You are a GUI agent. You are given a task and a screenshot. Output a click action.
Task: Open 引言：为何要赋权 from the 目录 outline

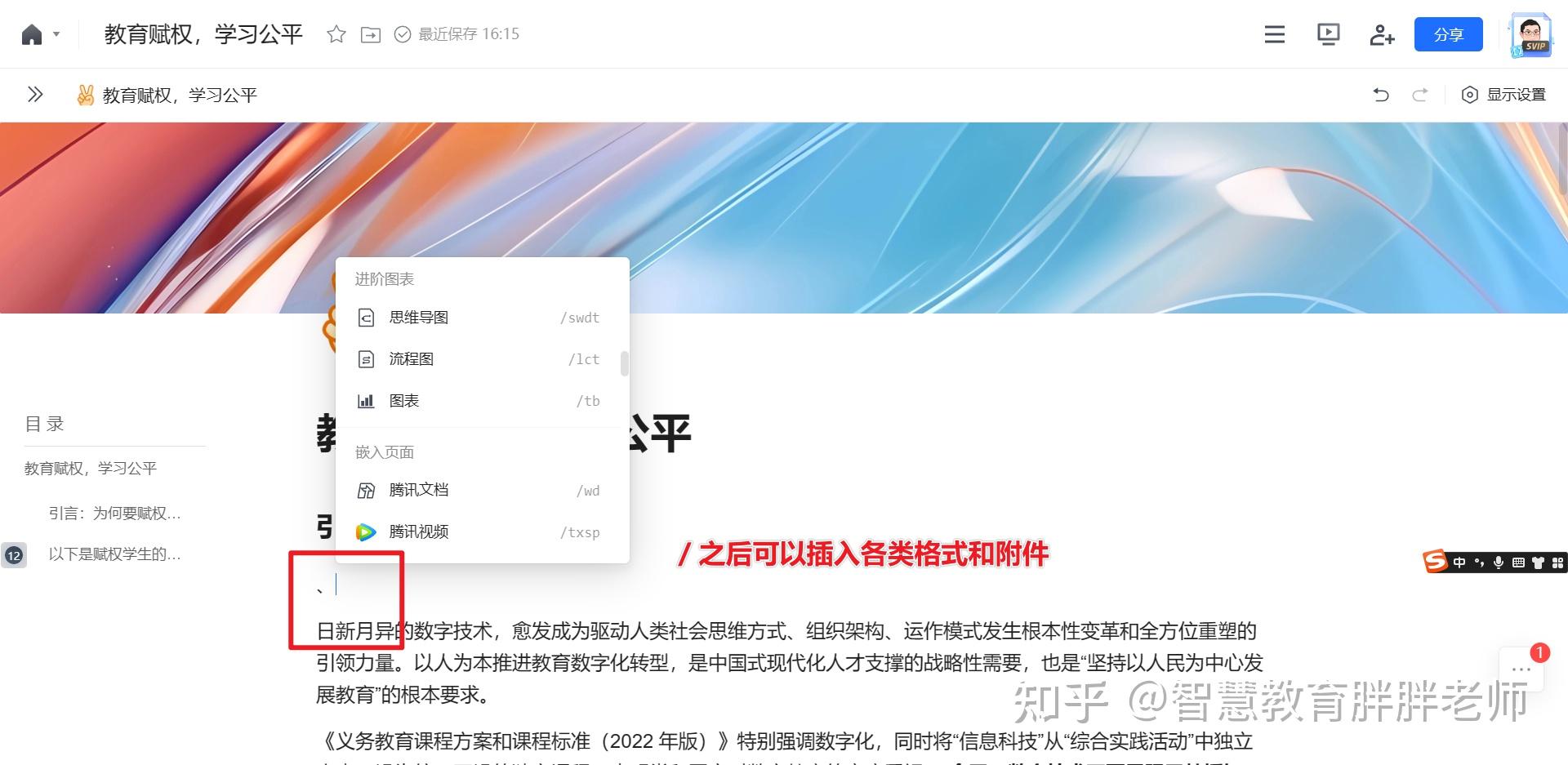tap(114, 513)
